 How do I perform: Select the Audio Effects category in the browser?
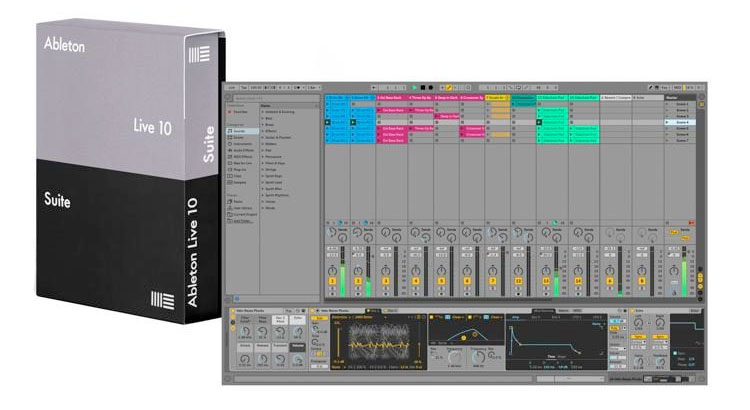242,150
